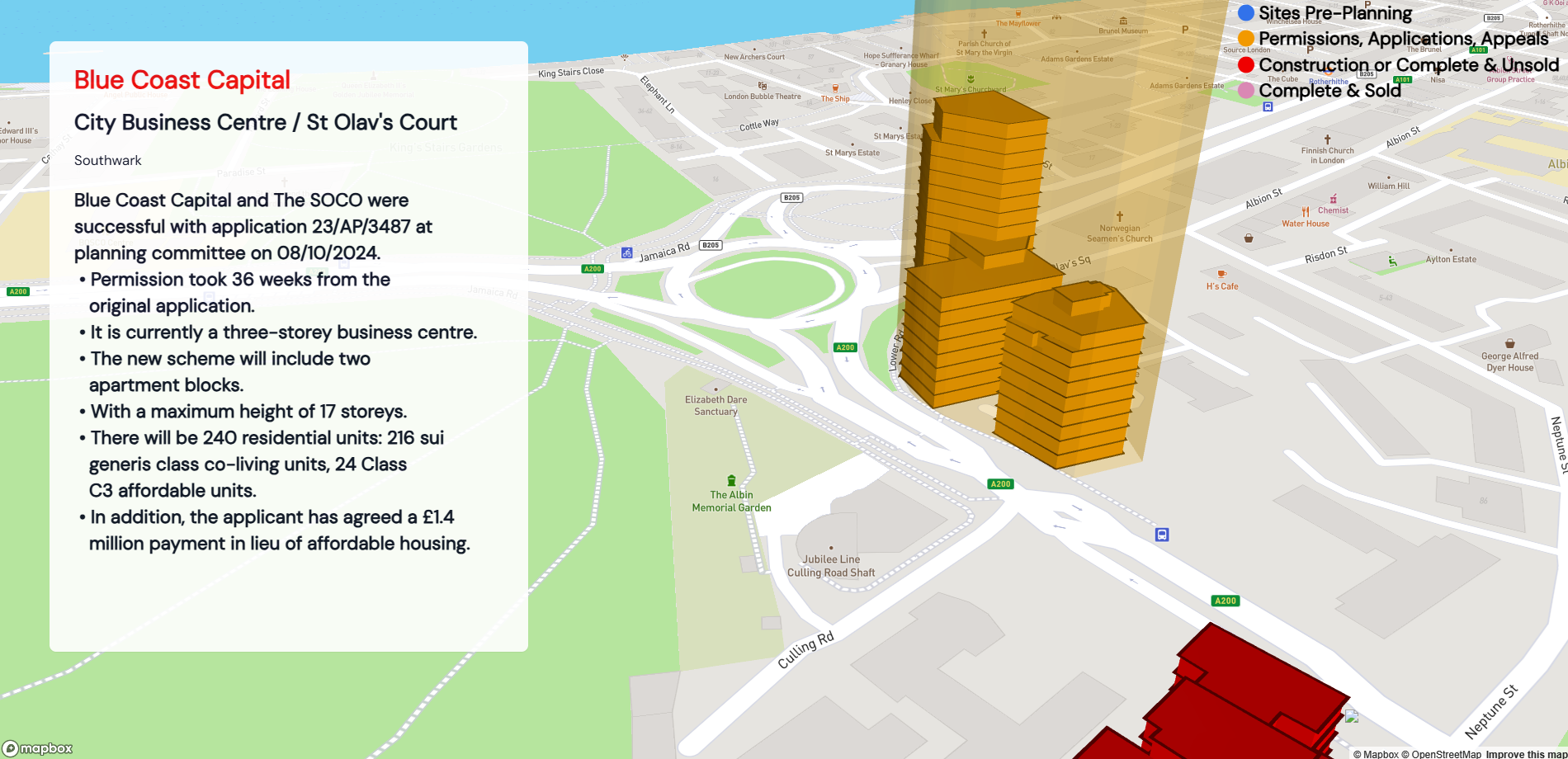The width and height of the screenshot is (1568, 759).
Task: Select Construction or Complete & Unsold legend label
Action: point(1409,64)
